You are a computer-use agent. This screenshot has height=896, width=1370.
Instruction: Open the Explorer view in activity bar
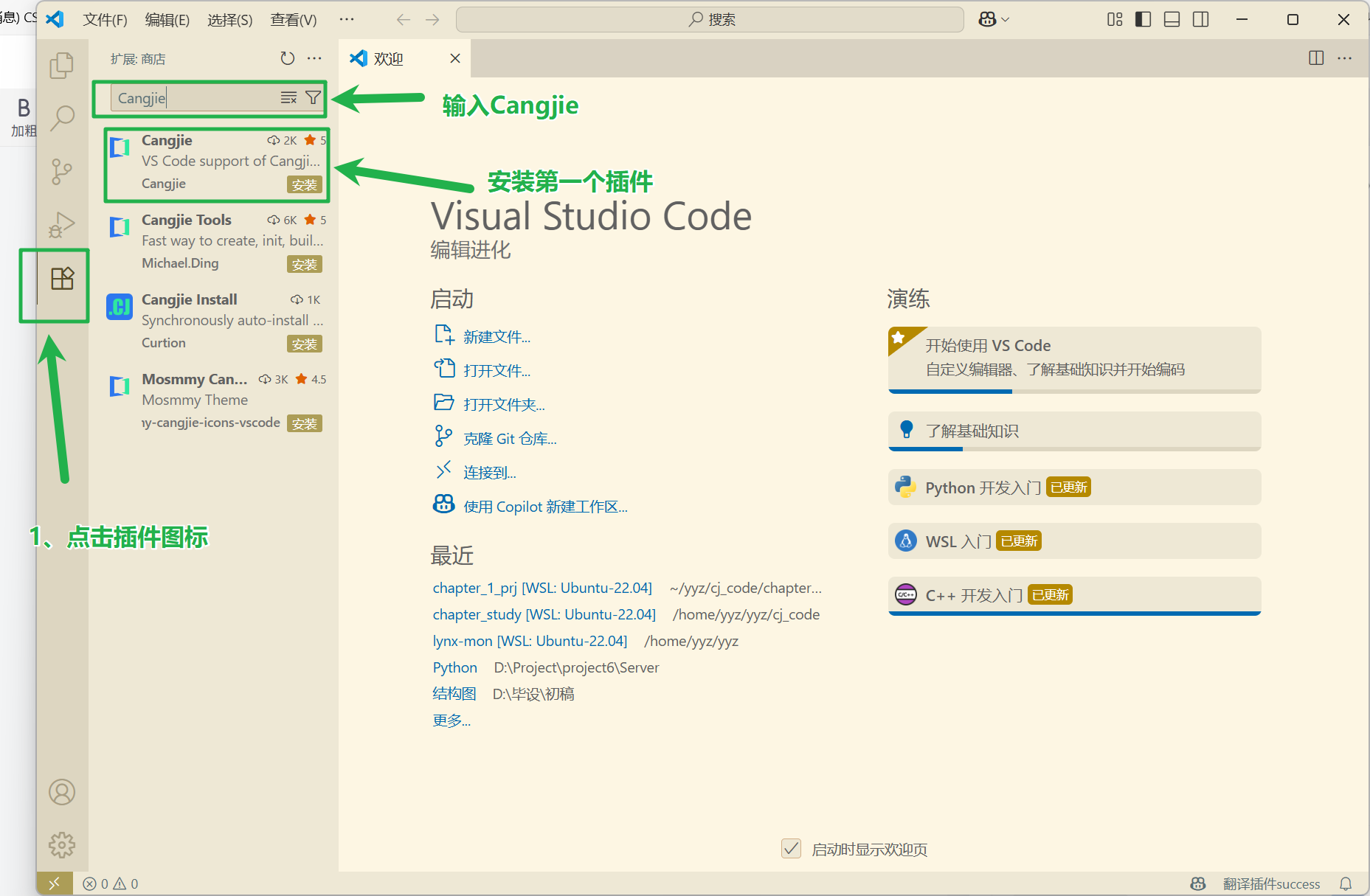(62, 66)
